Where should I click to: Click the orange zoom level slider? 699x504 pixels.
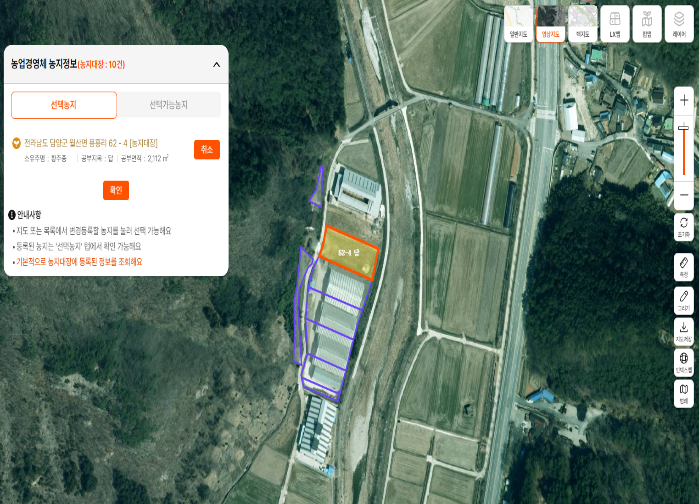coord(683,152)
